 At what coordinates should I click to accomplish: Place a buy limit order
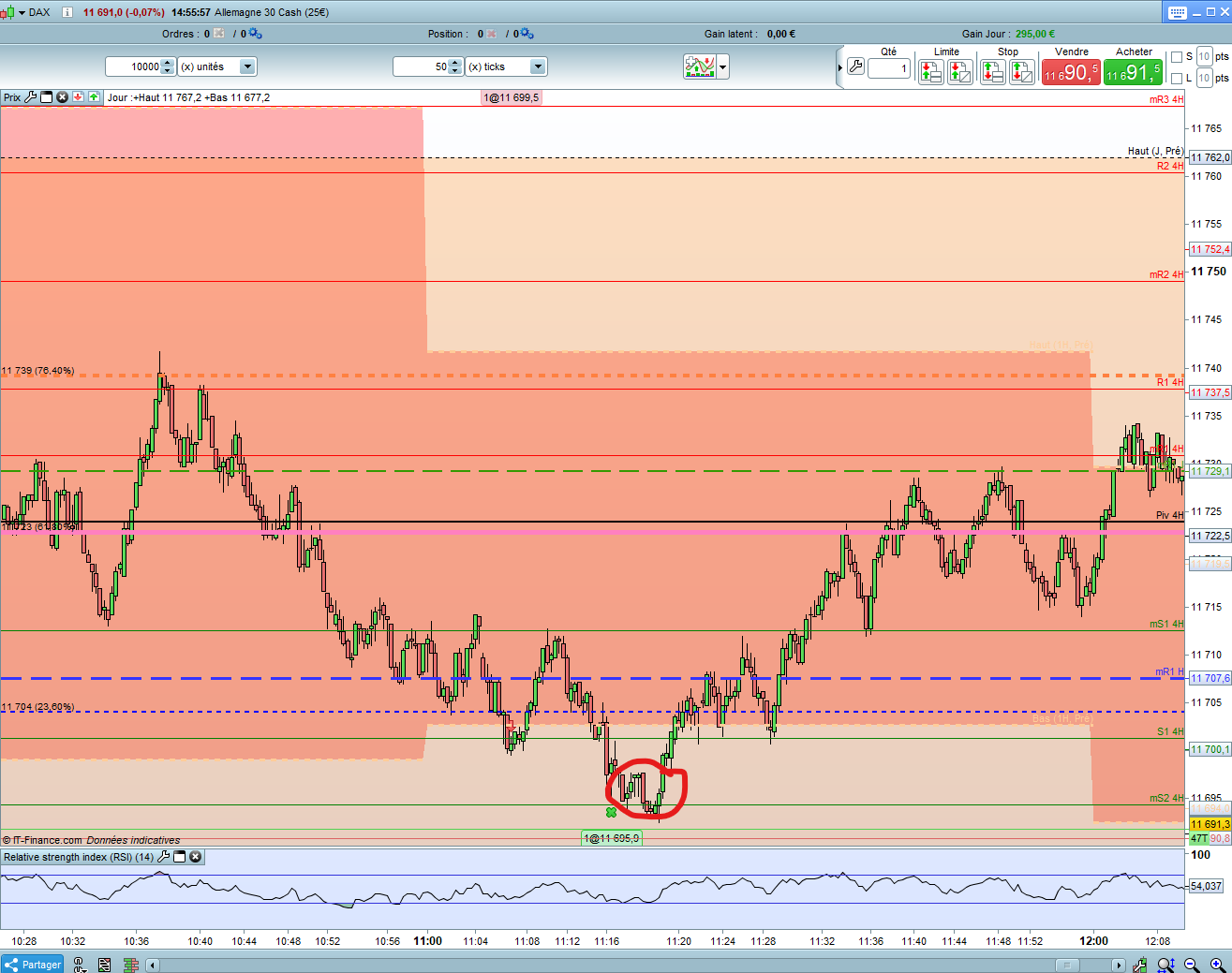[x=960, y=71]
